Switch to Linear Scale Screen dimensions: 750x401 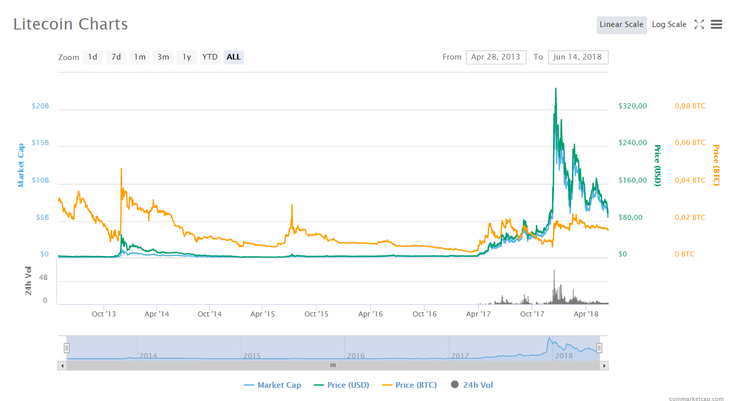[x=621, y=24]
